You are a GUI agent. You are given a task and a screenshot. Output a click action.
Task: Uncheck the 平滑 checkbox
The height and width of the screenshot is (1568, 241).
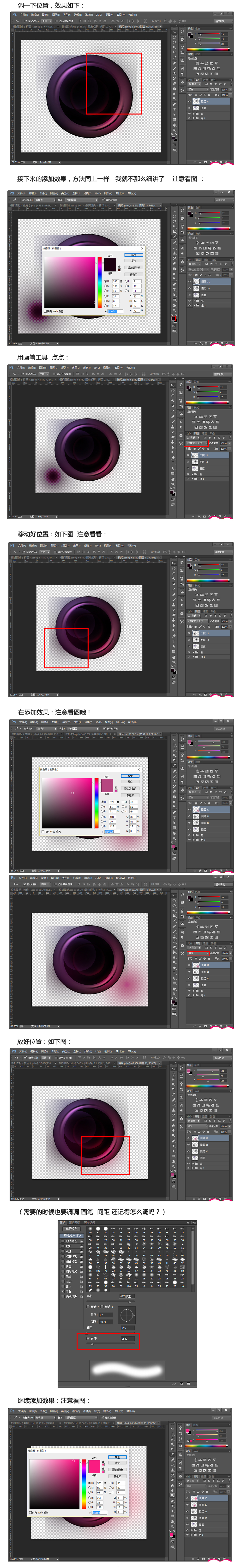point(63,1291)
